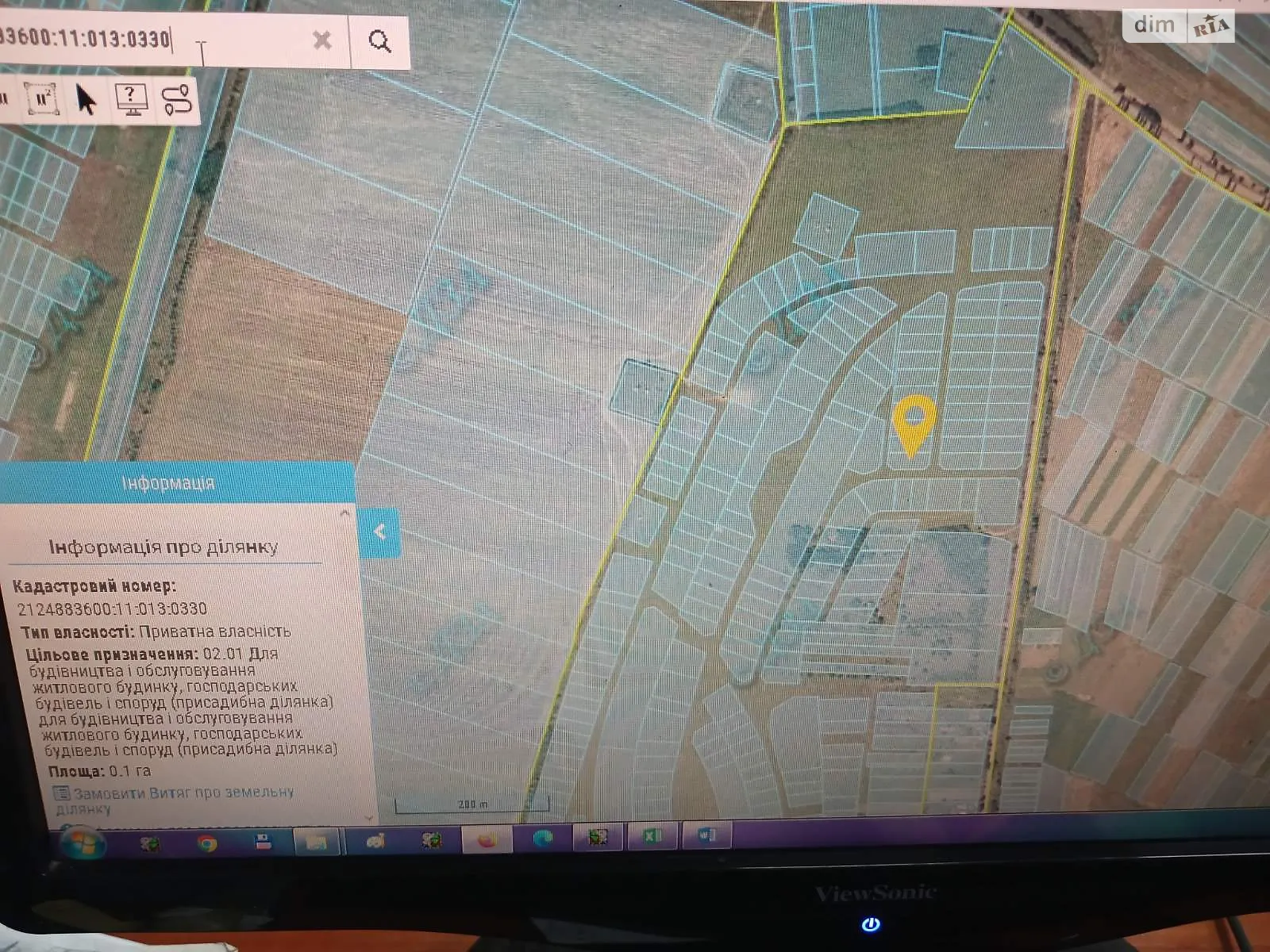
Task: Open Google Chrome from the taskbar
Action: point(207,843)
